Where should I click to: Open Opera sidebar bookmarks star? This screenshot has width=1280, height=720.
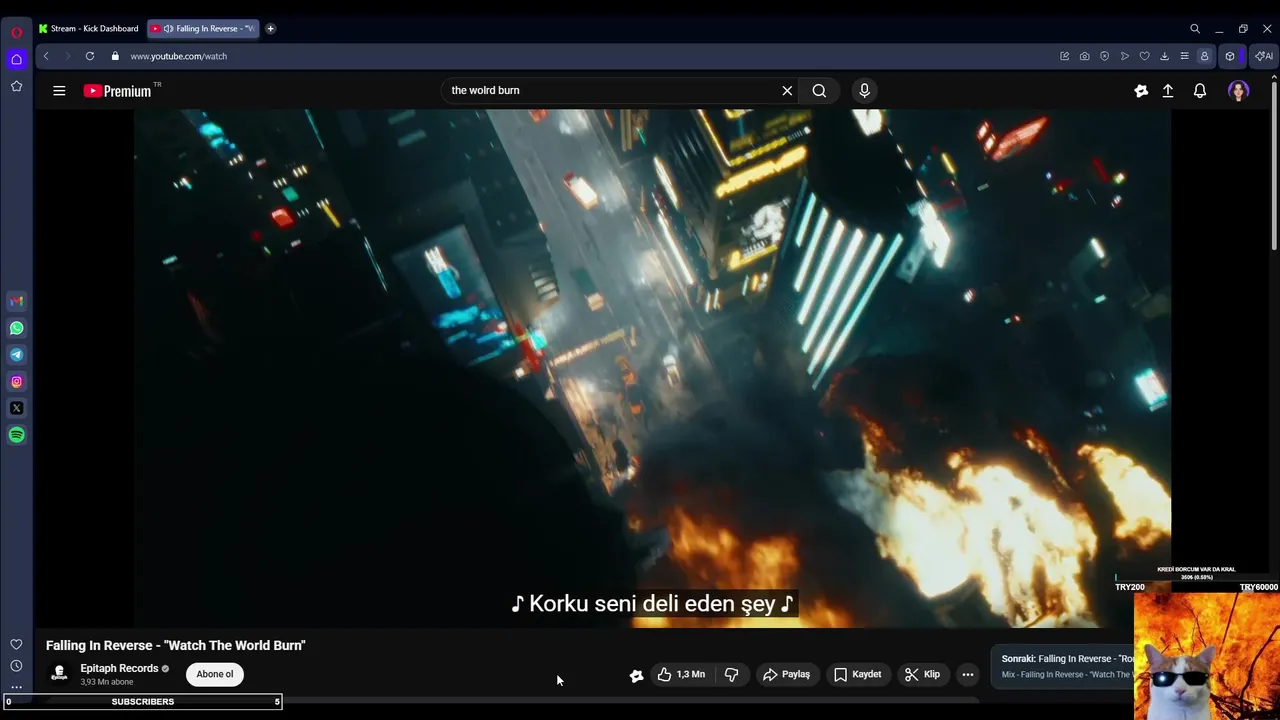pyautogui.click(x=16, y=86)
